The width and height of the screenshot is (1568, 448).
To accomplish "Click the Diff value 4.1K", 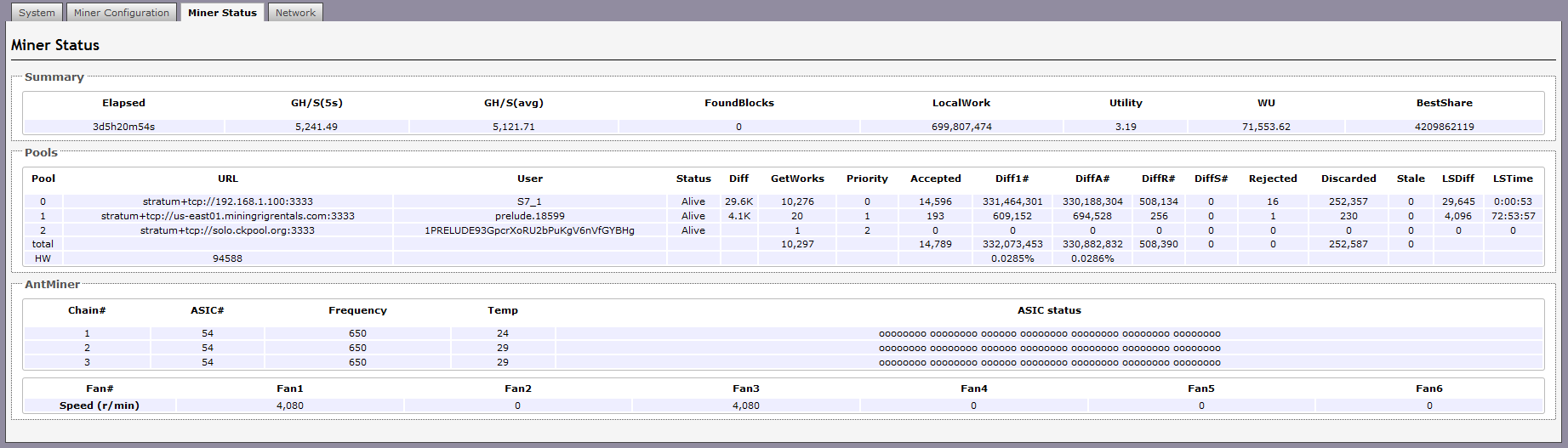I will pos(738,216).
